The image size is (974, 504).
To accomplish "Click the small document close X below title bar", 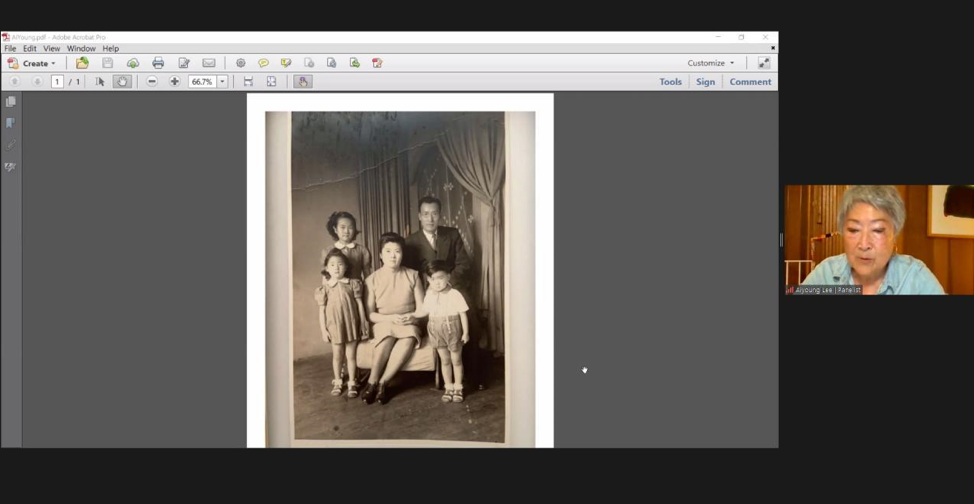I will (773, 48).
